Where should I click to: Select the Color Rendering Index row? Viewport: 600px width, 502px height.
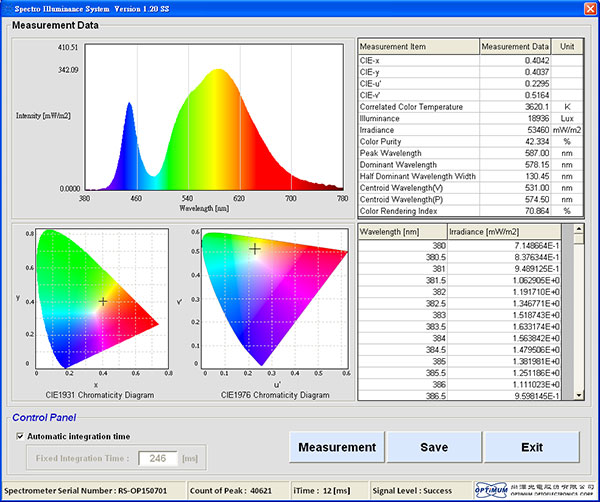(471, 211)
